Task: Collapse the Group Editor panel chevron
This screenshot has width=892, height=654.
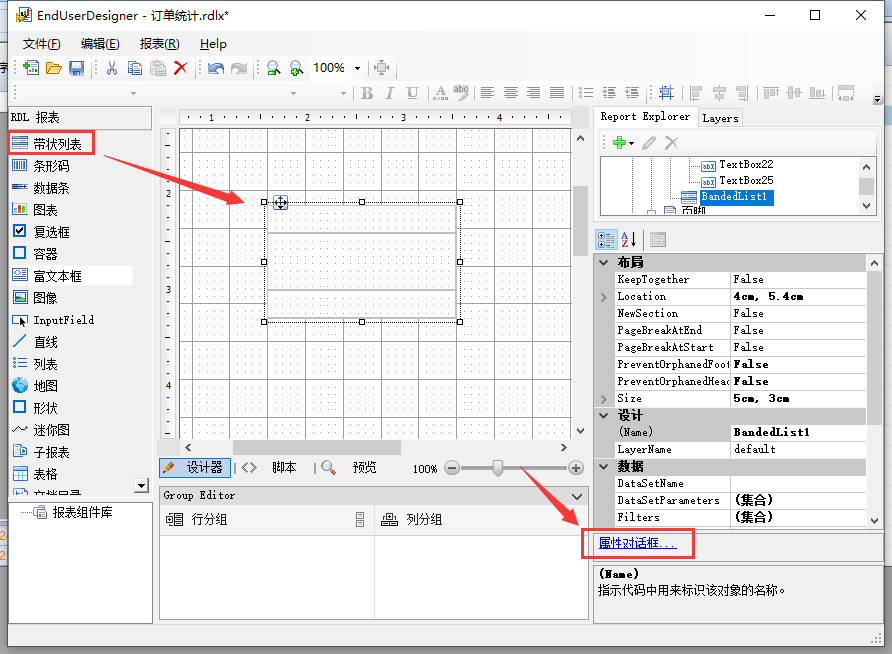Action: tap(577, 496)
